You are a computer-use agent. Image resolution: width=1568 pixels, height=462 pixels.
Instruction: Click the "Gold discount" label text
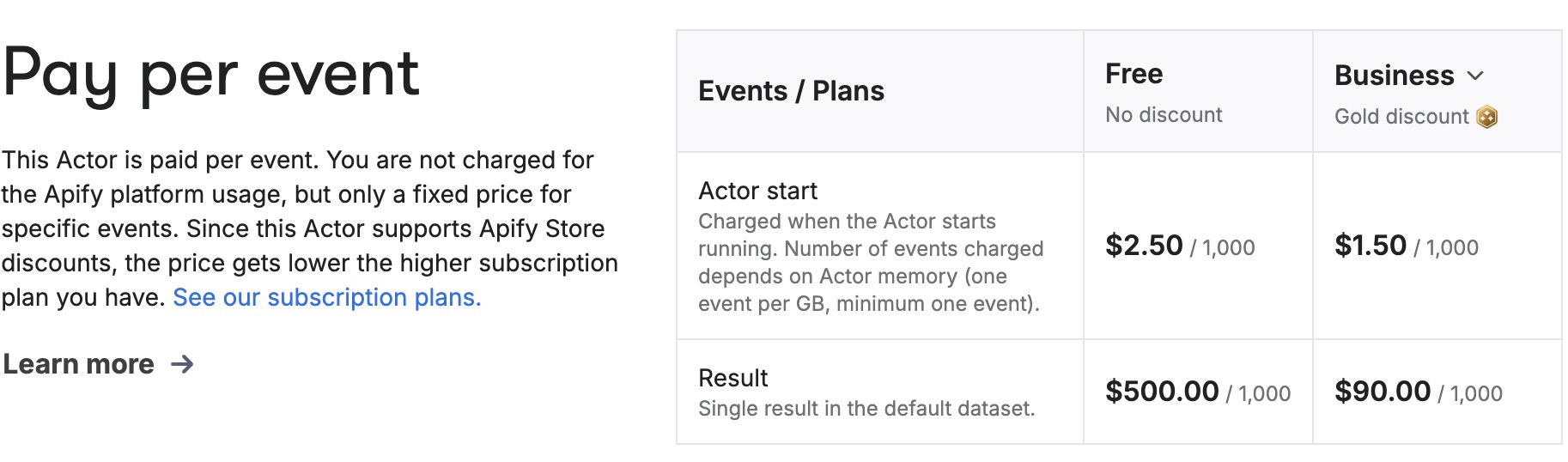click(x=1401, y=117)
